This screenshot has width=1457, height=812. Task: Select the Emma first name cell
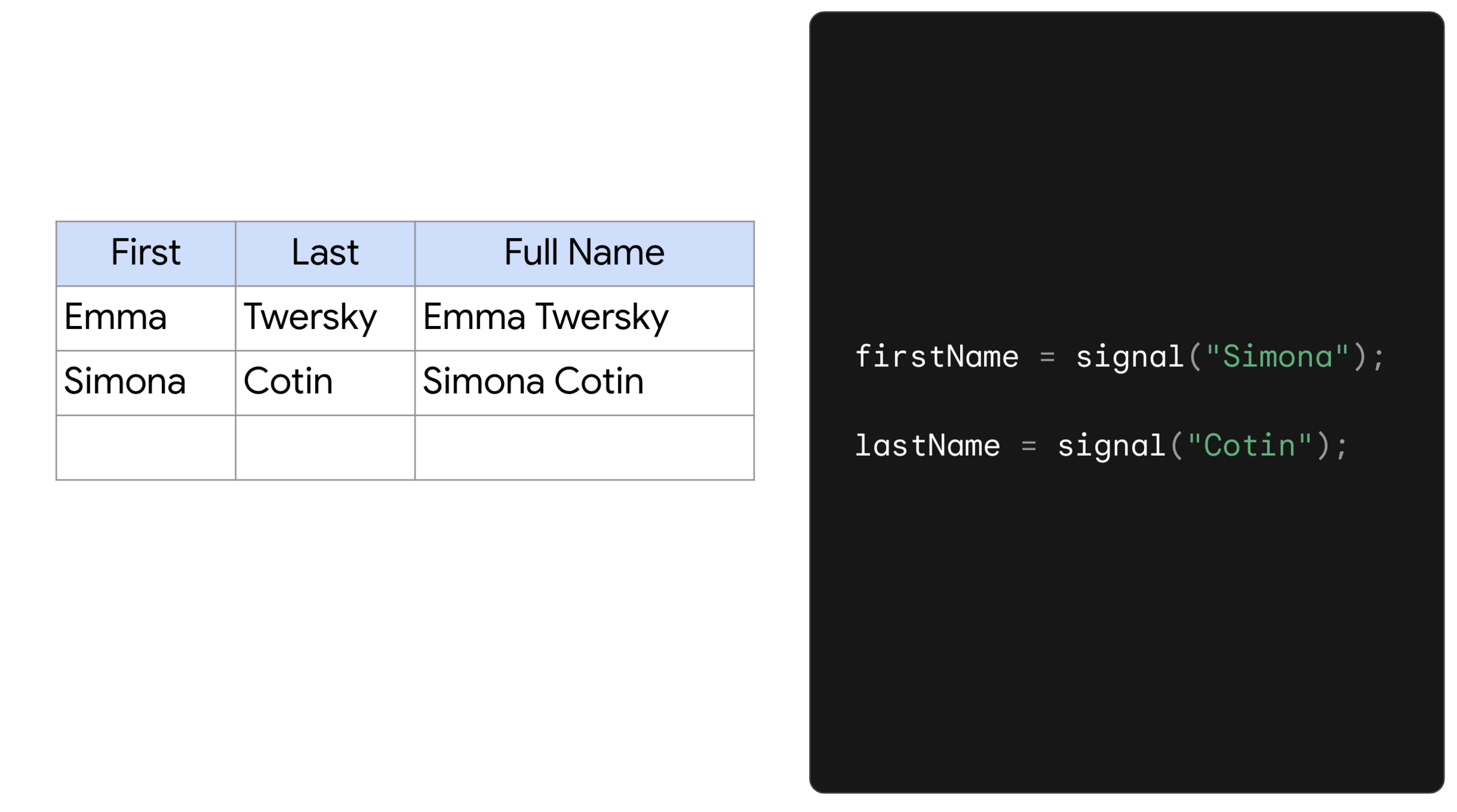[116, 318]
